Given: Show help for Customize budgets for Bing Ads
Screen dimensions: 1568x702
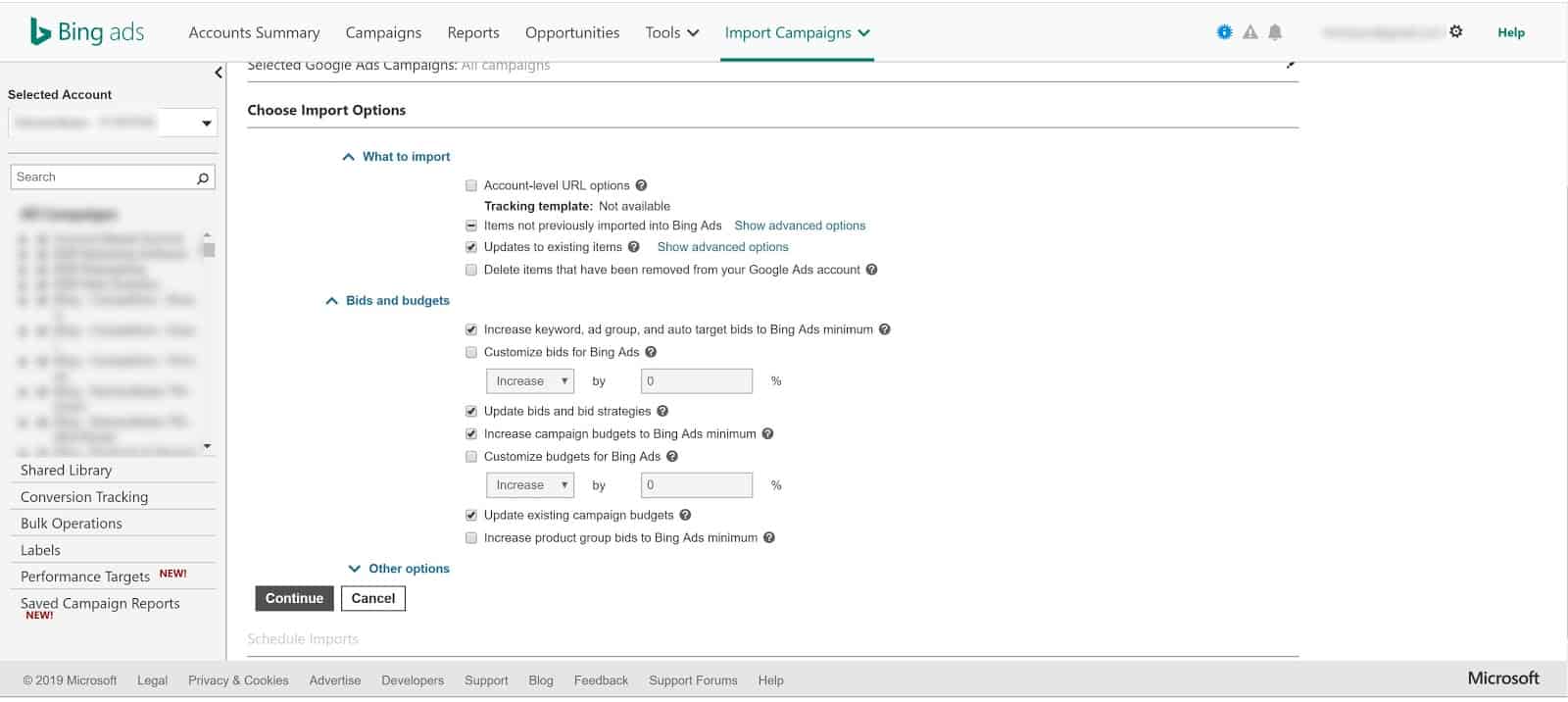Looking at the screenshot, I should click(x=672, y=456).
